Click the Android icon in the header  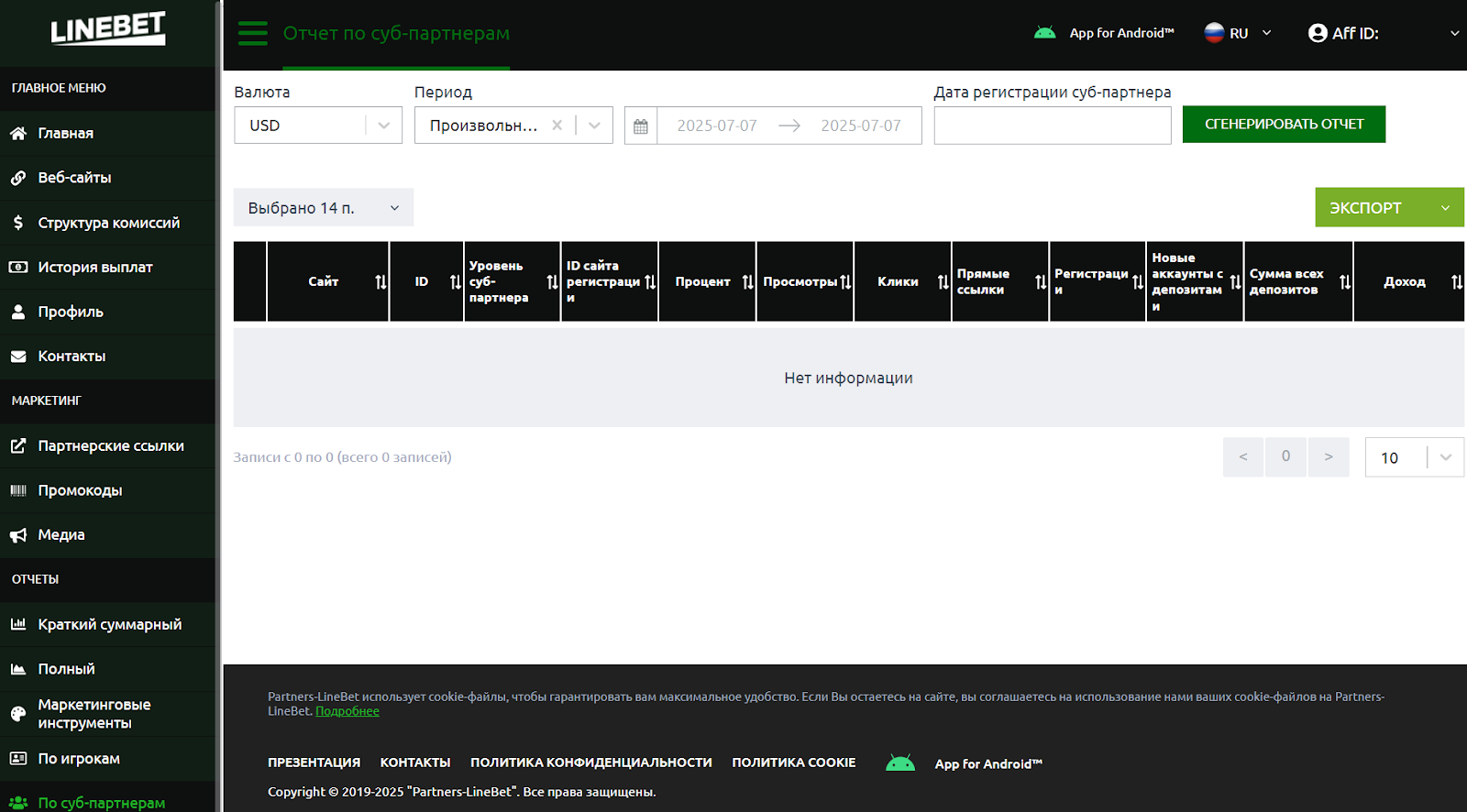point(1045,33)
